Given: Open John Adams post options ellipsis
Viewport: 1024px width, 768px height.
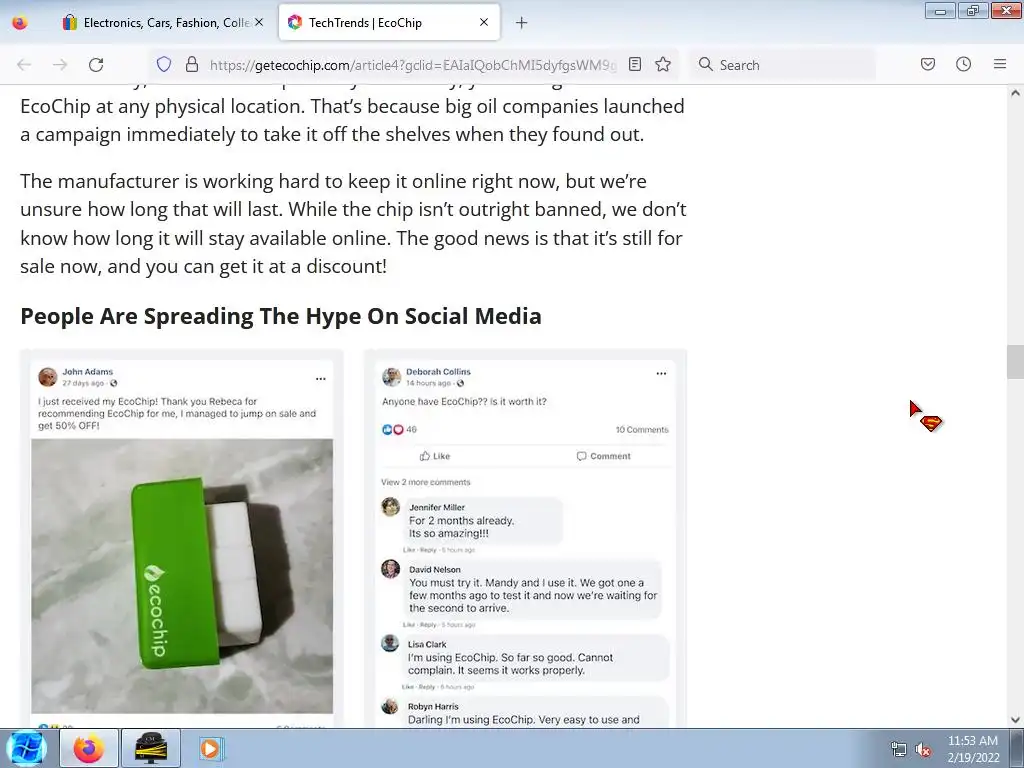Looking at the screenshot, I should (x=321, y=379).
